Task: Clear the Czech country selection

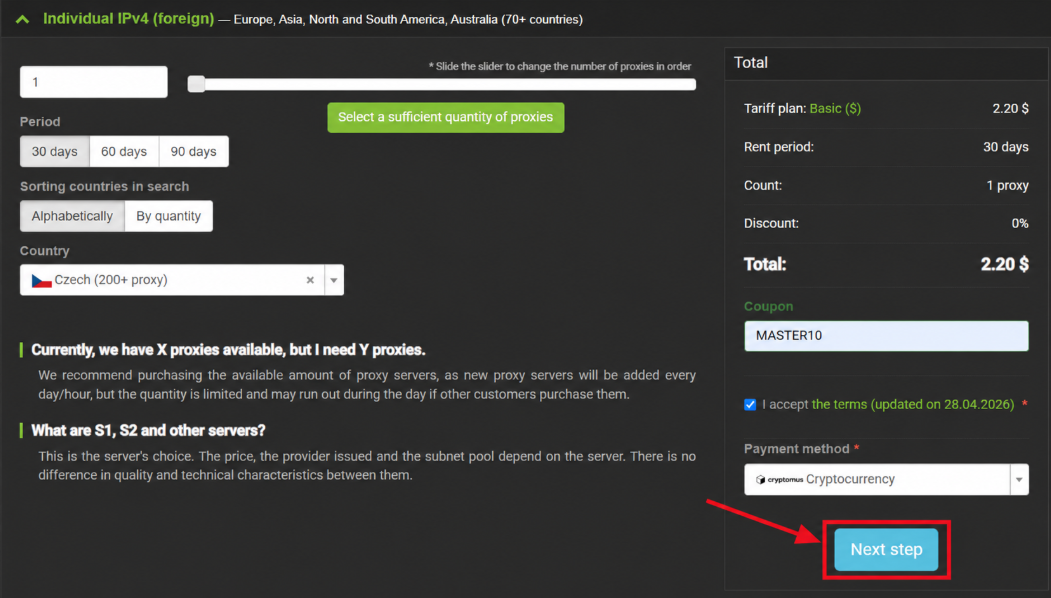Action: (x=310, y=280)
